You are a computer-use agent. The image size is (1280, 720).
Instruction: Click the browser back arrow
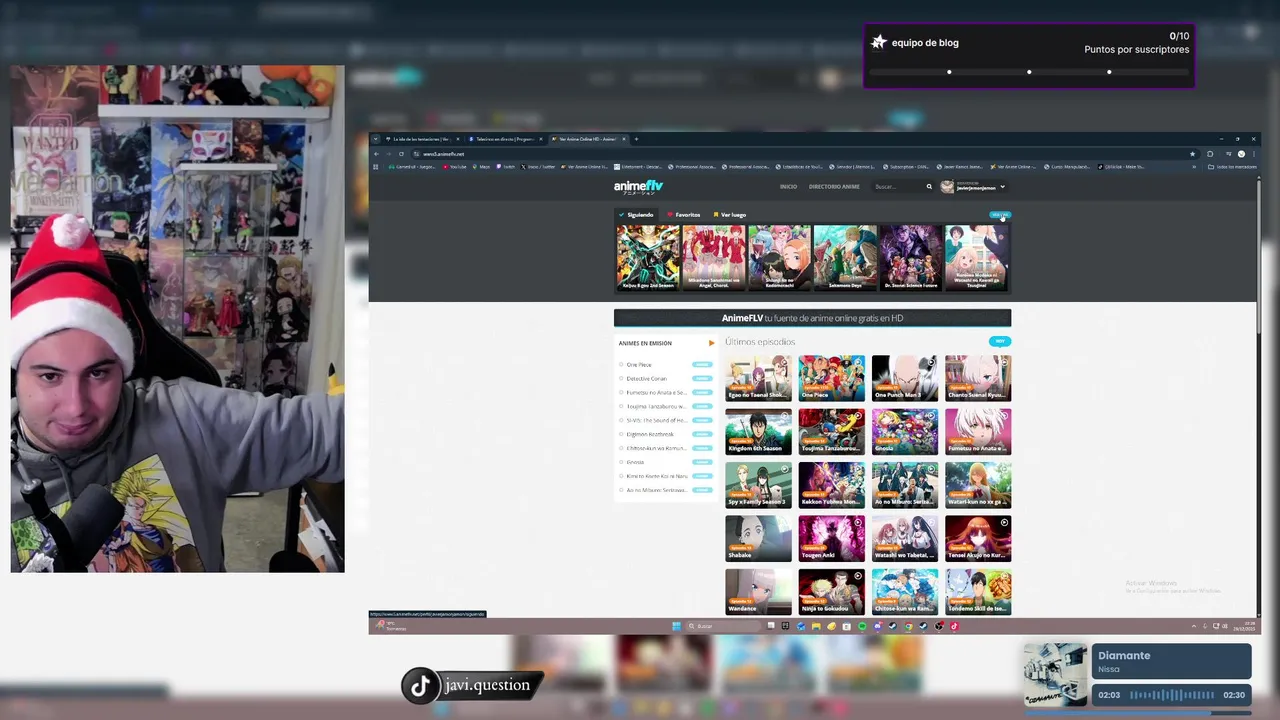click(x=377, y=154)
